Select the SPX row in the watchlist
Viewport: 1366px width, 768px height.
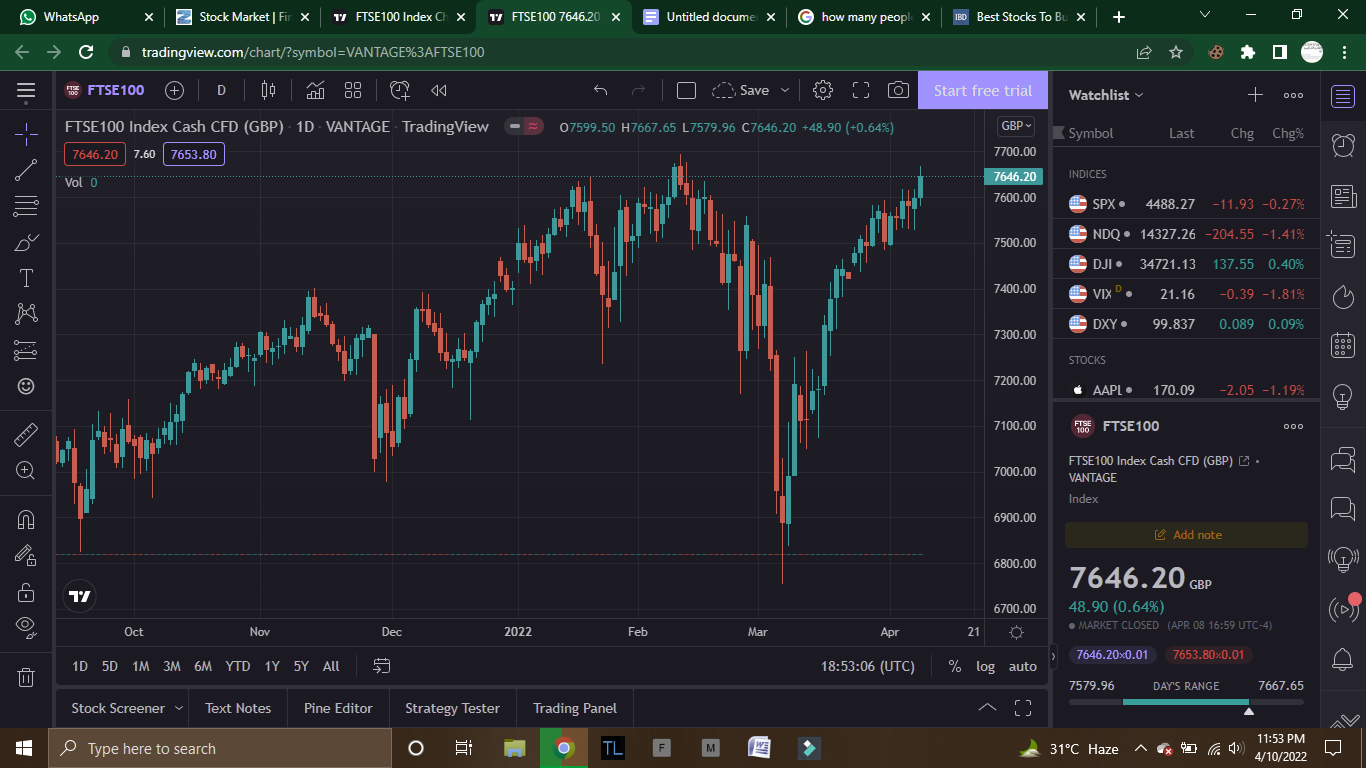pyautogui.click(x=1186, y=204)
